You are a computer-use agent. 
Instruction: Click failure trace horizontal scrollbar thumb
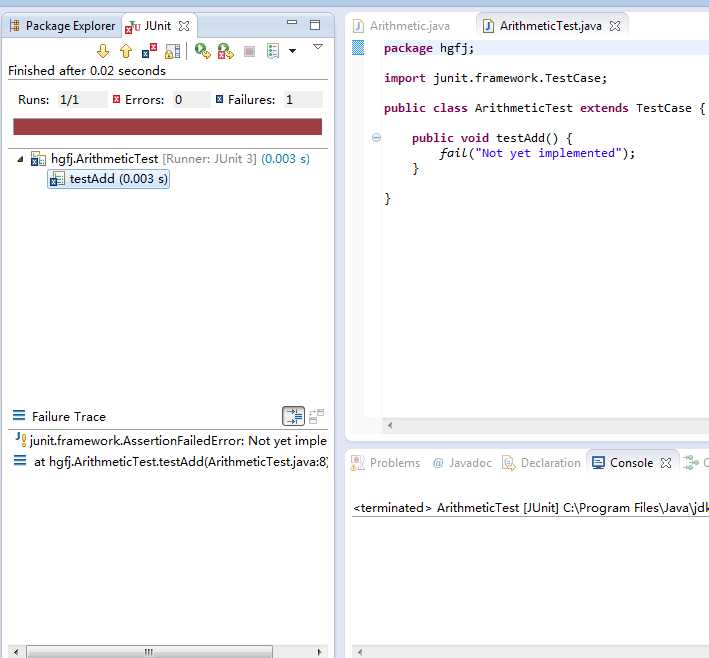click(149, 652)
